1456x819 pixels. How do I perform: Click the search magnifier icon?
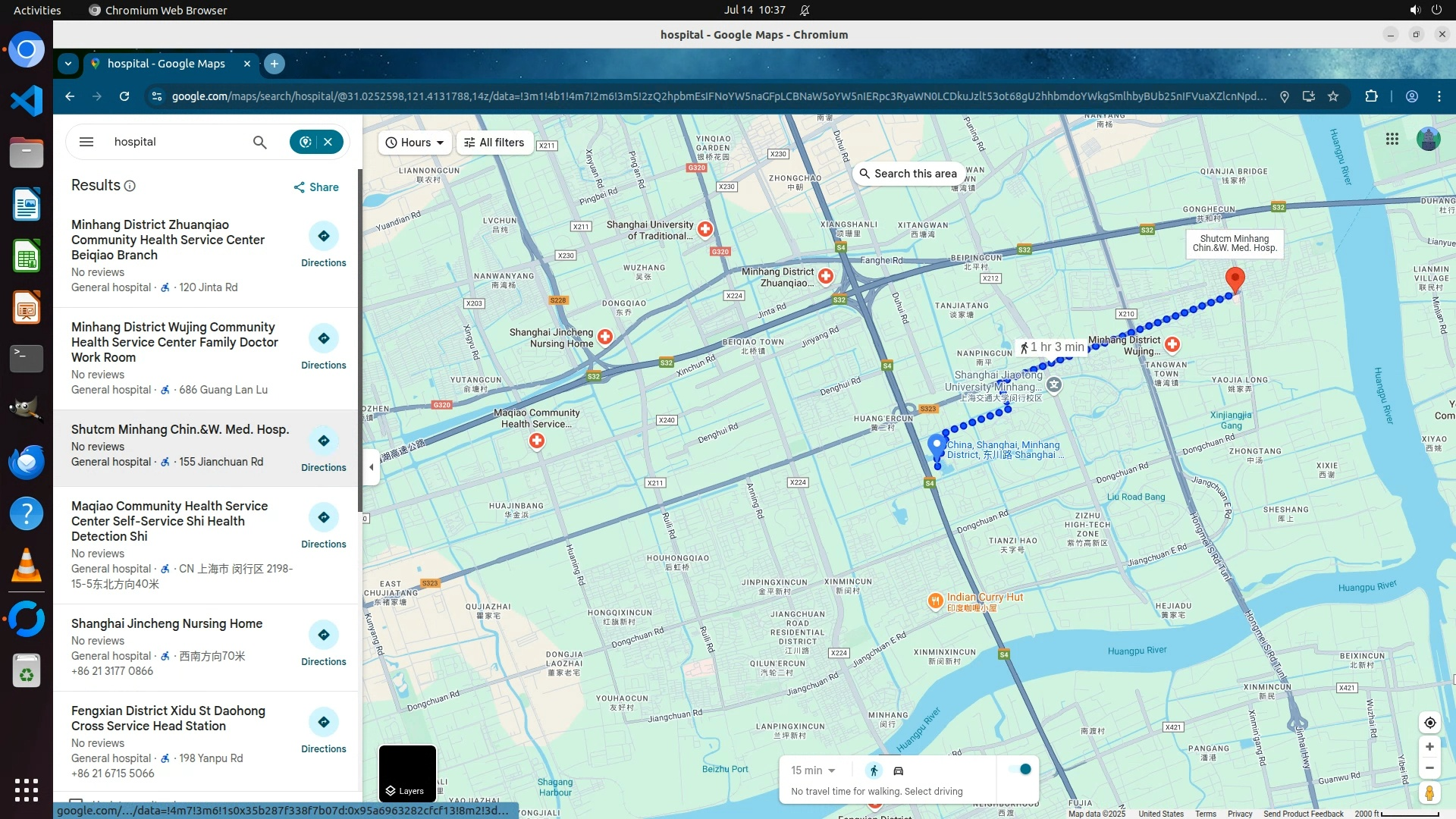(x=259, y=142)
